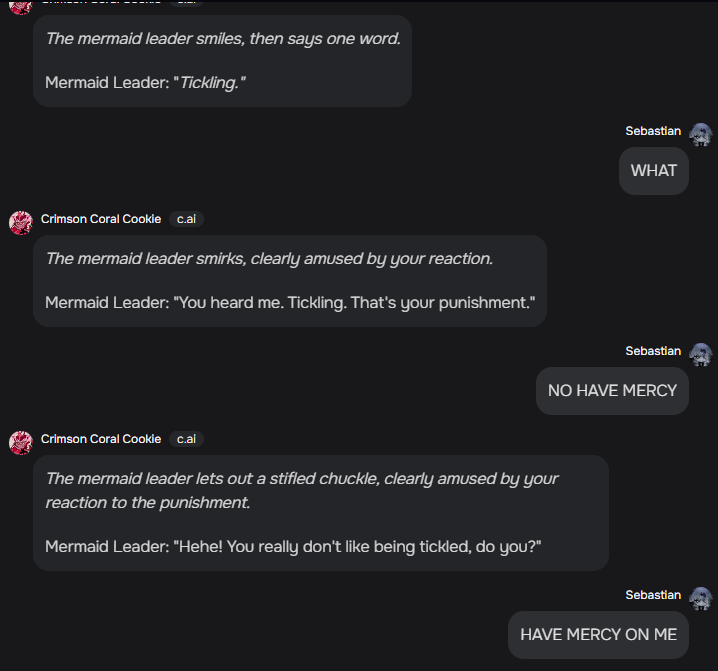
Task: Select the "WHAT" message bubble
Action: [654, 171]
